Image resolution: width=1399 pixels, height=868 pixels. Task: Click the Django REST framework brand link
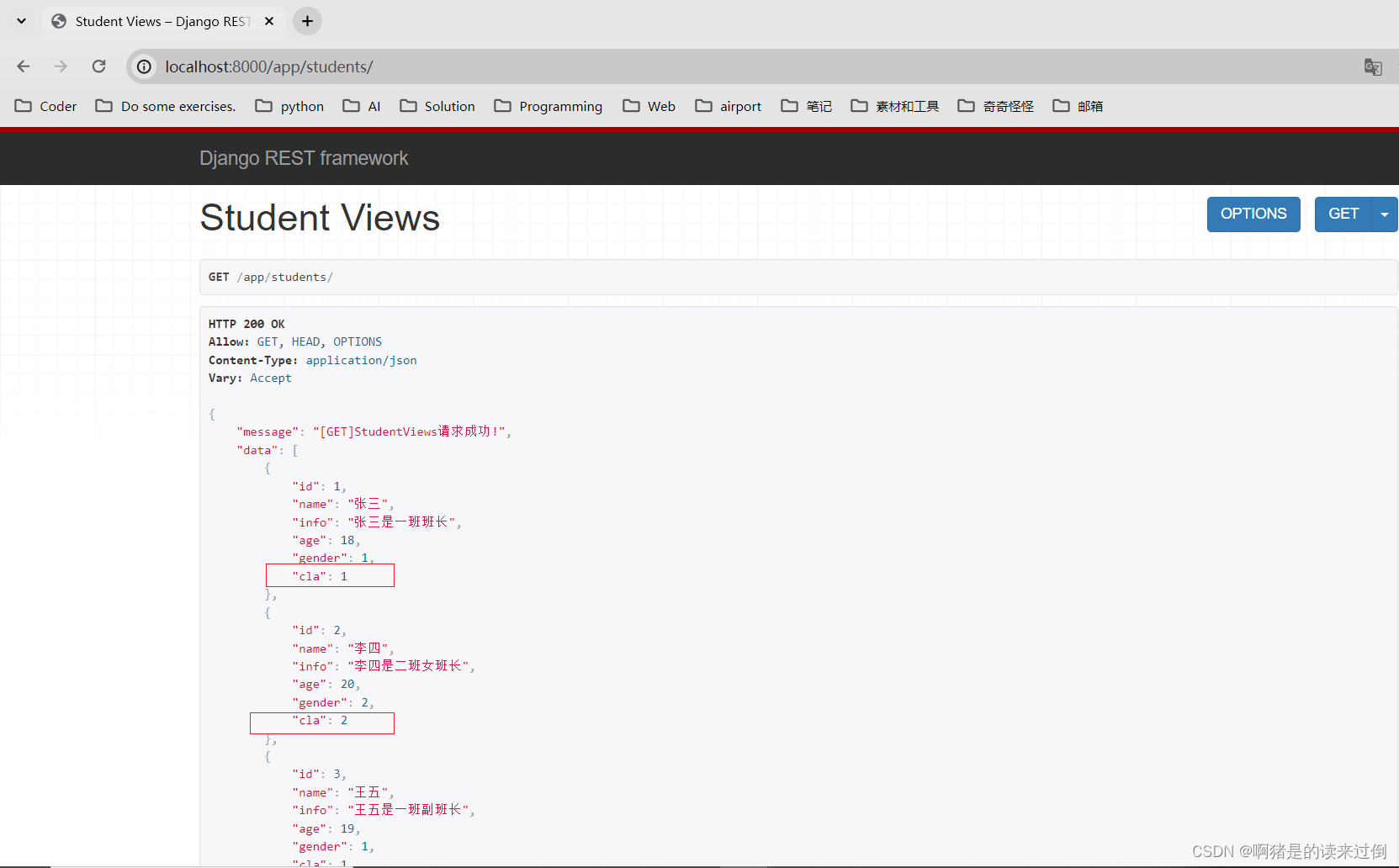click(304, 158)
